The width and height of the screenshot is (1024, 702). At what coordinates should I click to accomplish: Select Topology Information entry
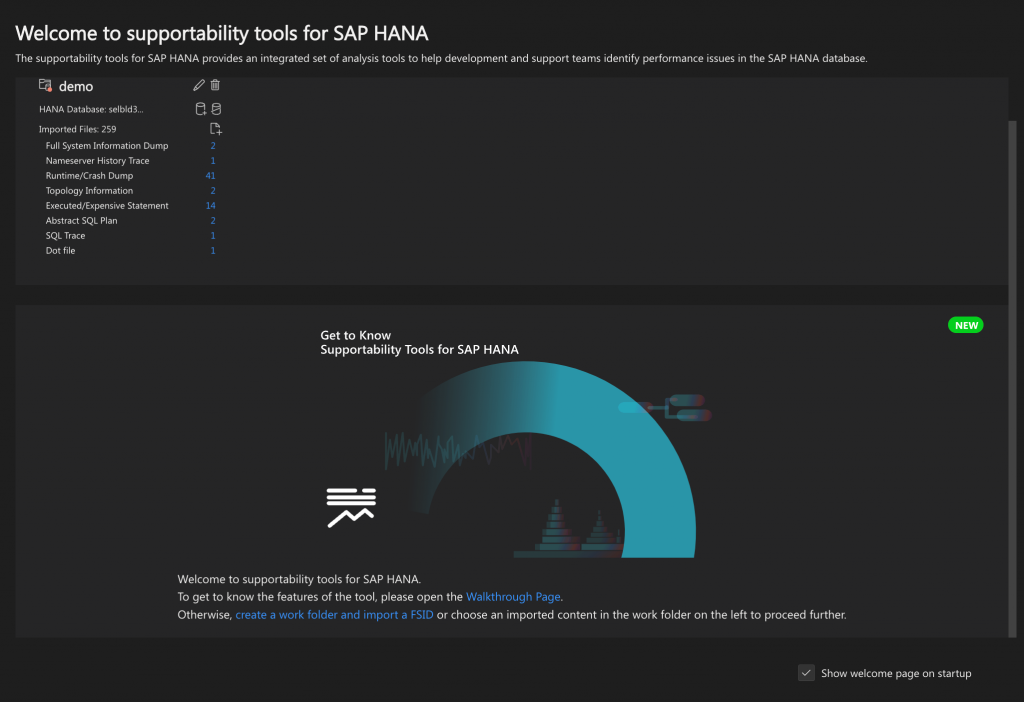point(89,191)
